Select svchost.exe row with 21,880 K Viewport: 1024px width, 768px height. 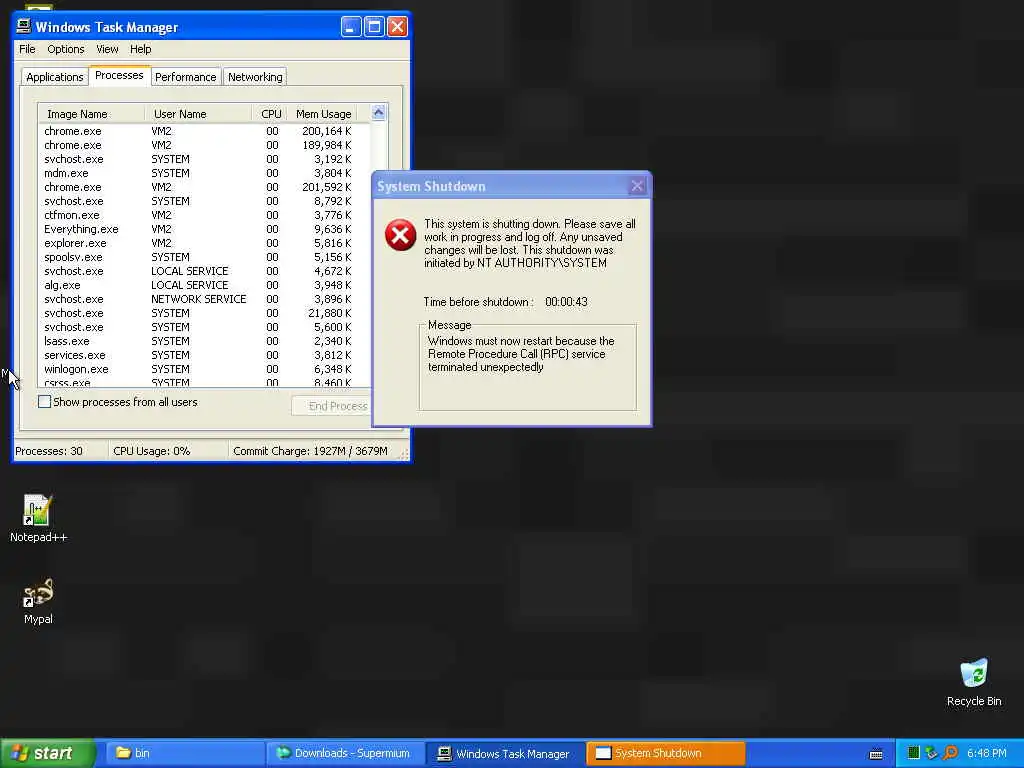(204, 313)
